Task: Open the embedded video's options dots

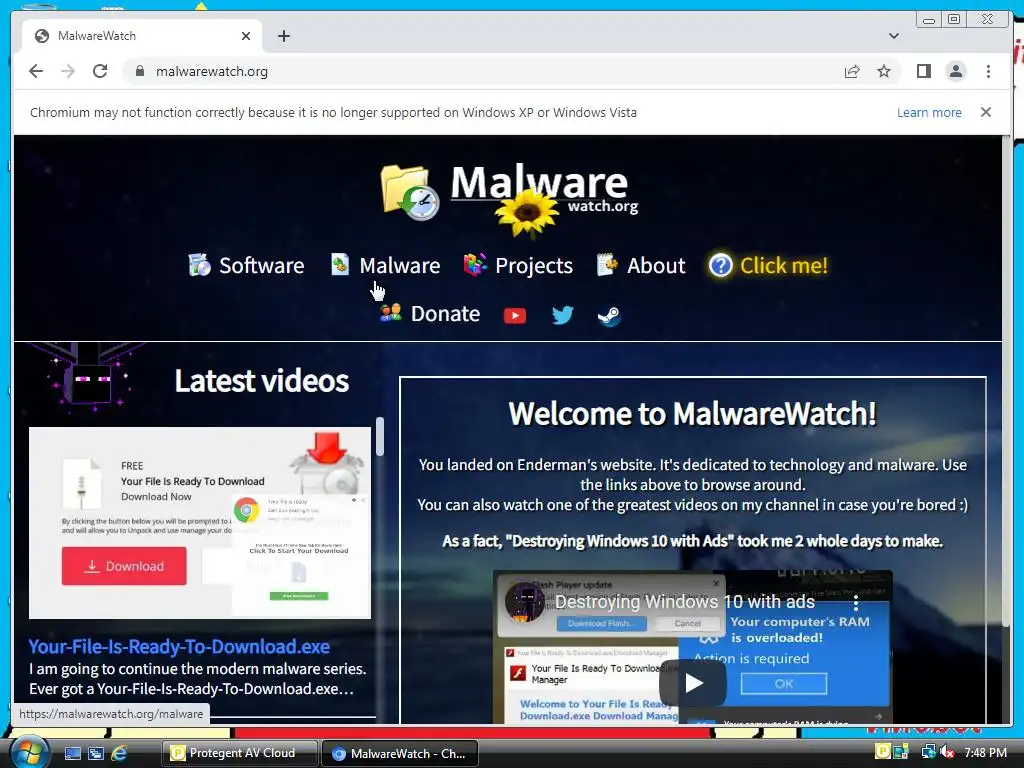Action: (856, 602)
